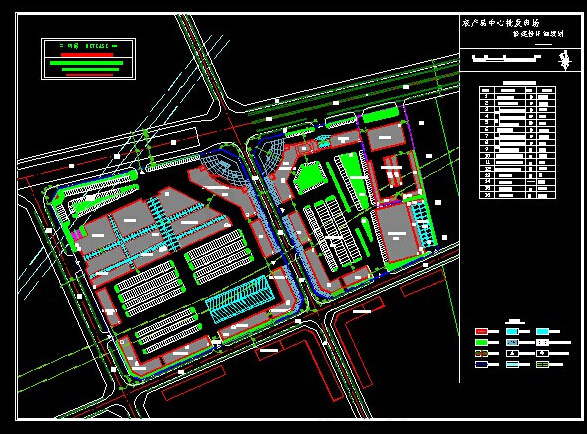The height and width of the screenshot is (434, 587).
Task: Click the bright cyan swatch in legend's right column
Action: coord(542,331)
